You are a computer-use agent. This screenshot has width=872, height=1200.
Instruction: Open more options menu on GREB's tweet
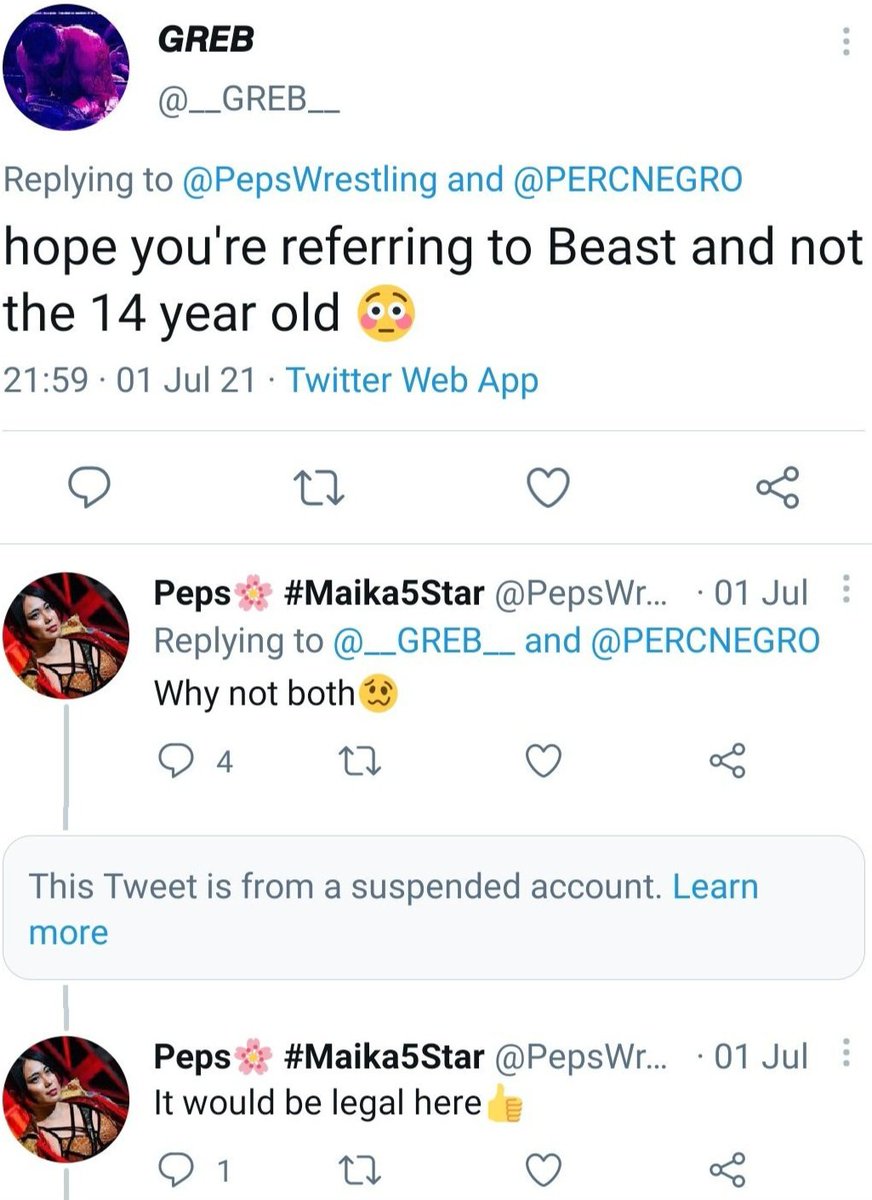(845, 41)
